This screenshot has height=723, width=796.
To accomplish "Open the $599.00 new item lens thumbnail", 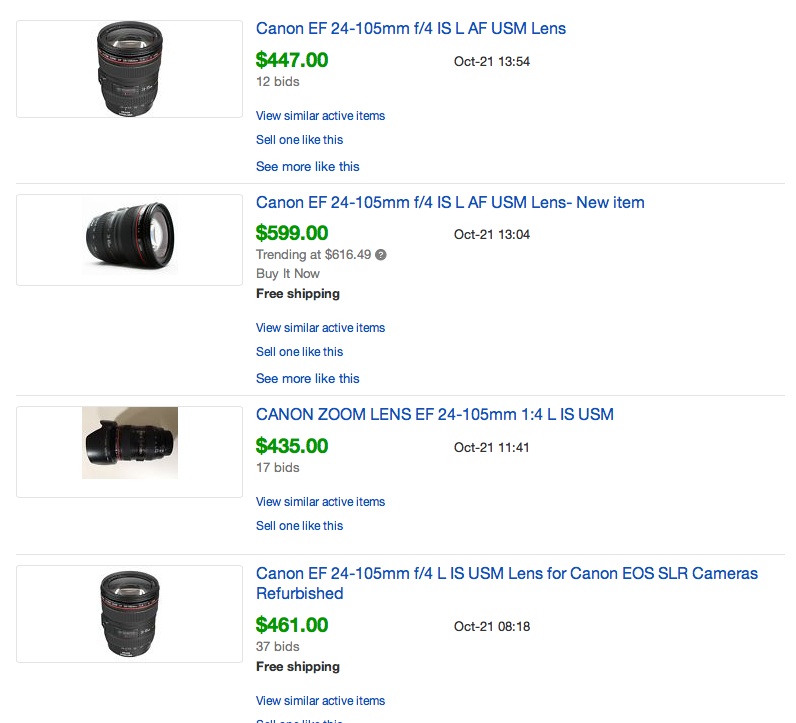I will (129, 239).
